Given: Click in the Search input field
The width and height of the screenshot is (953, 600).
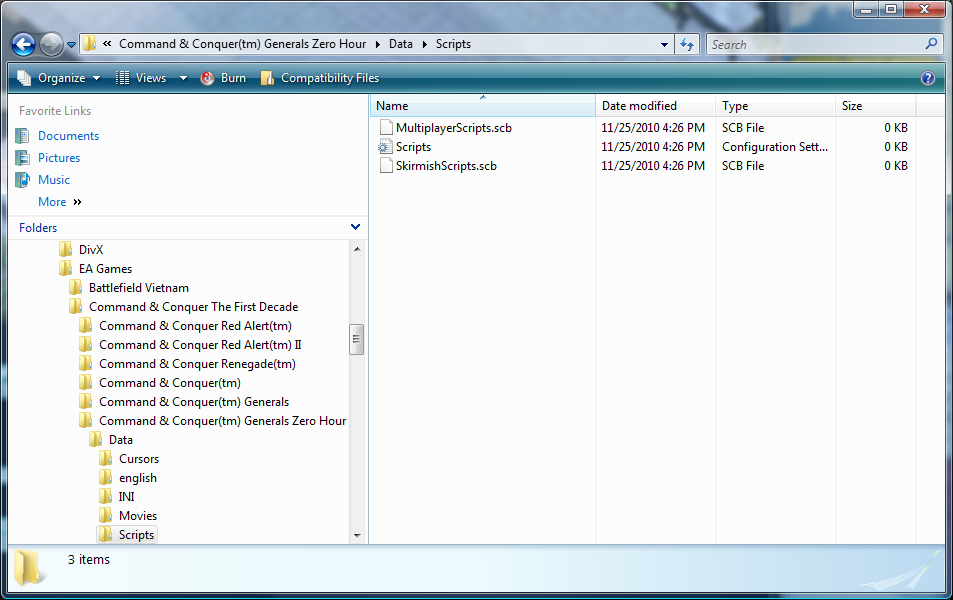Looking at the screenshot, I should 813,44.
